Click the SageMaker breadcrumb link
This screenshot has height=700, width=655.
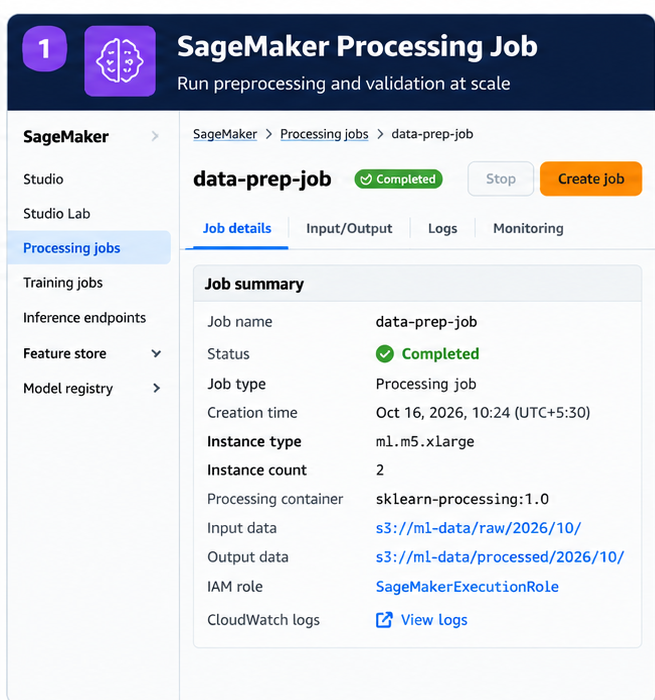225,134
